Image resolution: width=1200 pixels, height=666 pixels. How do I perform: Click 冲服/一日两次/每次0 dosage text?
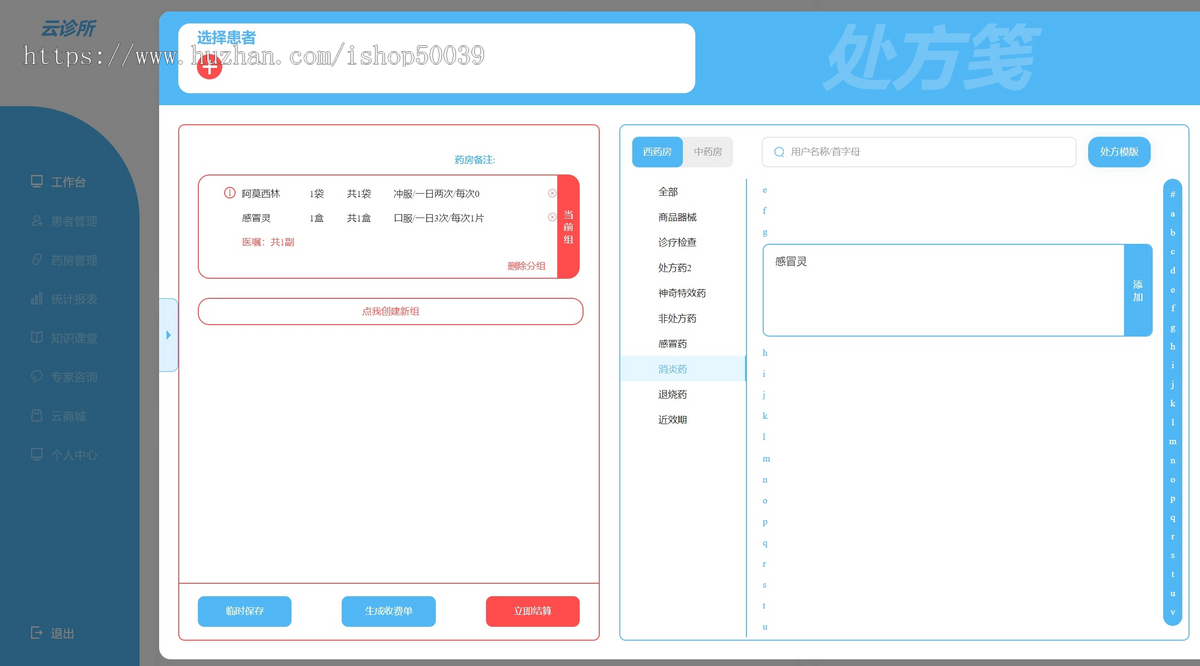pyautogui.click(x=436, y=194)
